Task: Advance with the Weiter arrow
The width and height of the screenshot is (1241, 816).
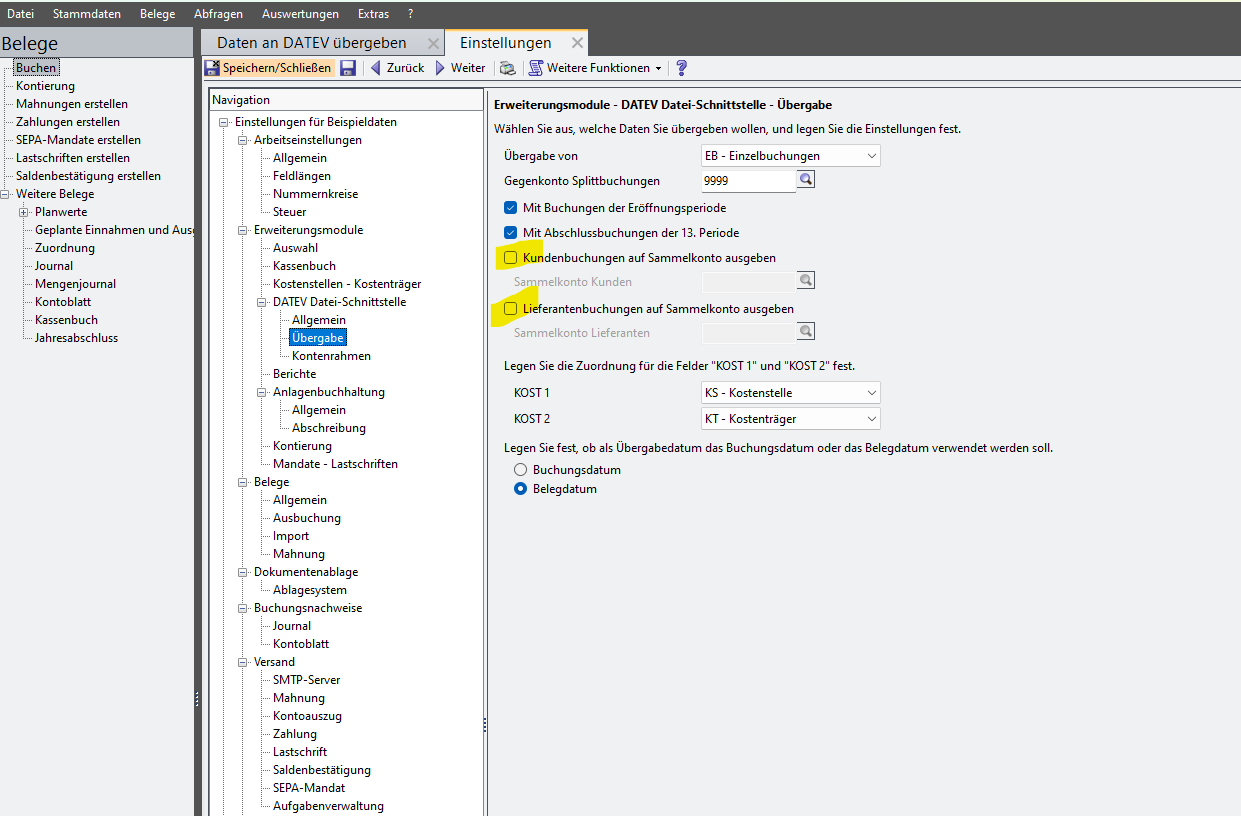Action: [x=460, y=68]
